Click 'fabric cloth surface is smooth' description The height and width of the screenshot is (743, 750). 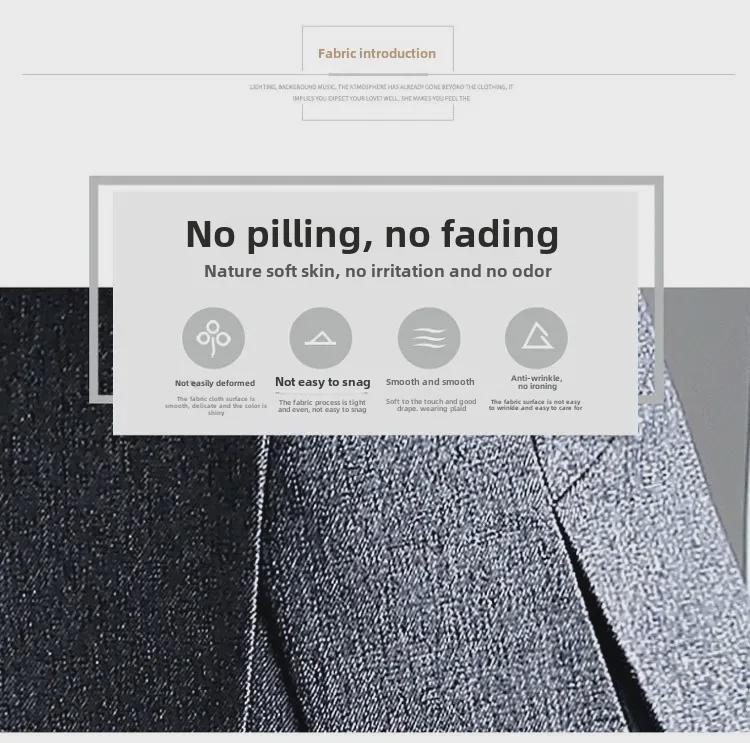[216, 406]
